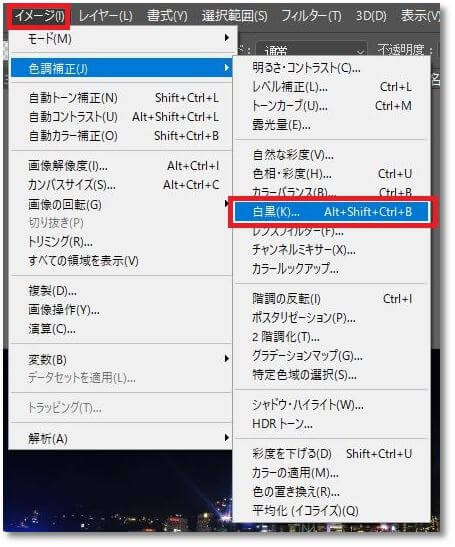This screenshot has height=547, width=455.
Task: Expand the 解析(A) submenu arrow
Action: pyautogui.click(x=227, y=437)
